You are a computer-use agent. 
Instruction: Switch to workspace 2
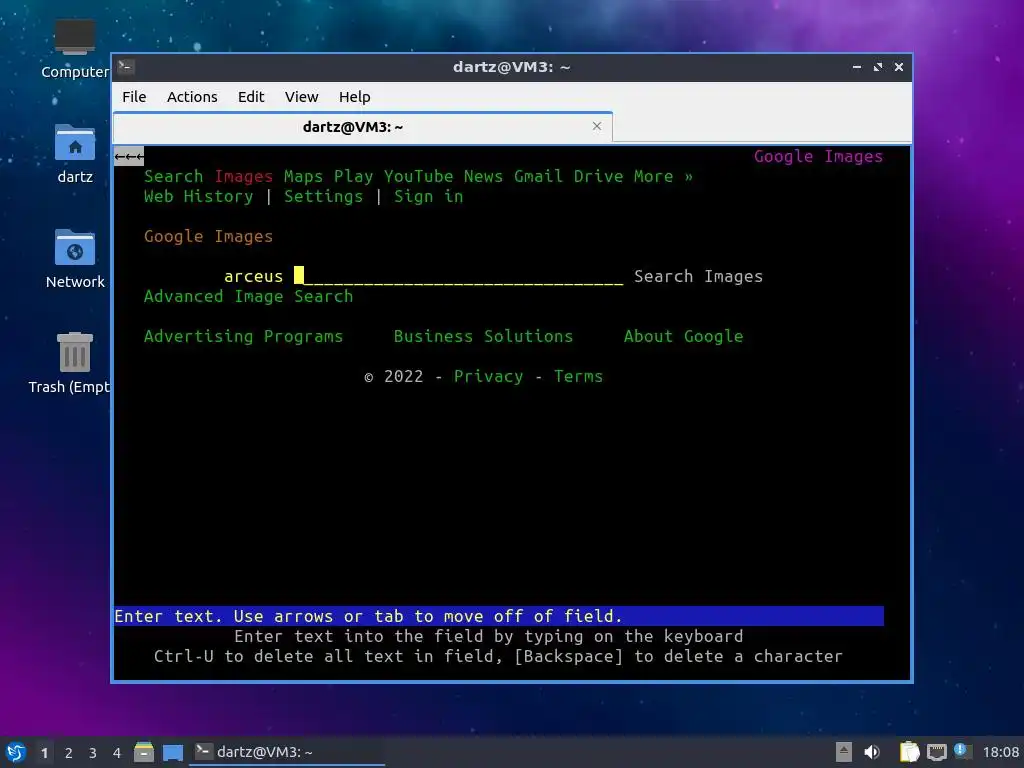(x=69, y=753)
